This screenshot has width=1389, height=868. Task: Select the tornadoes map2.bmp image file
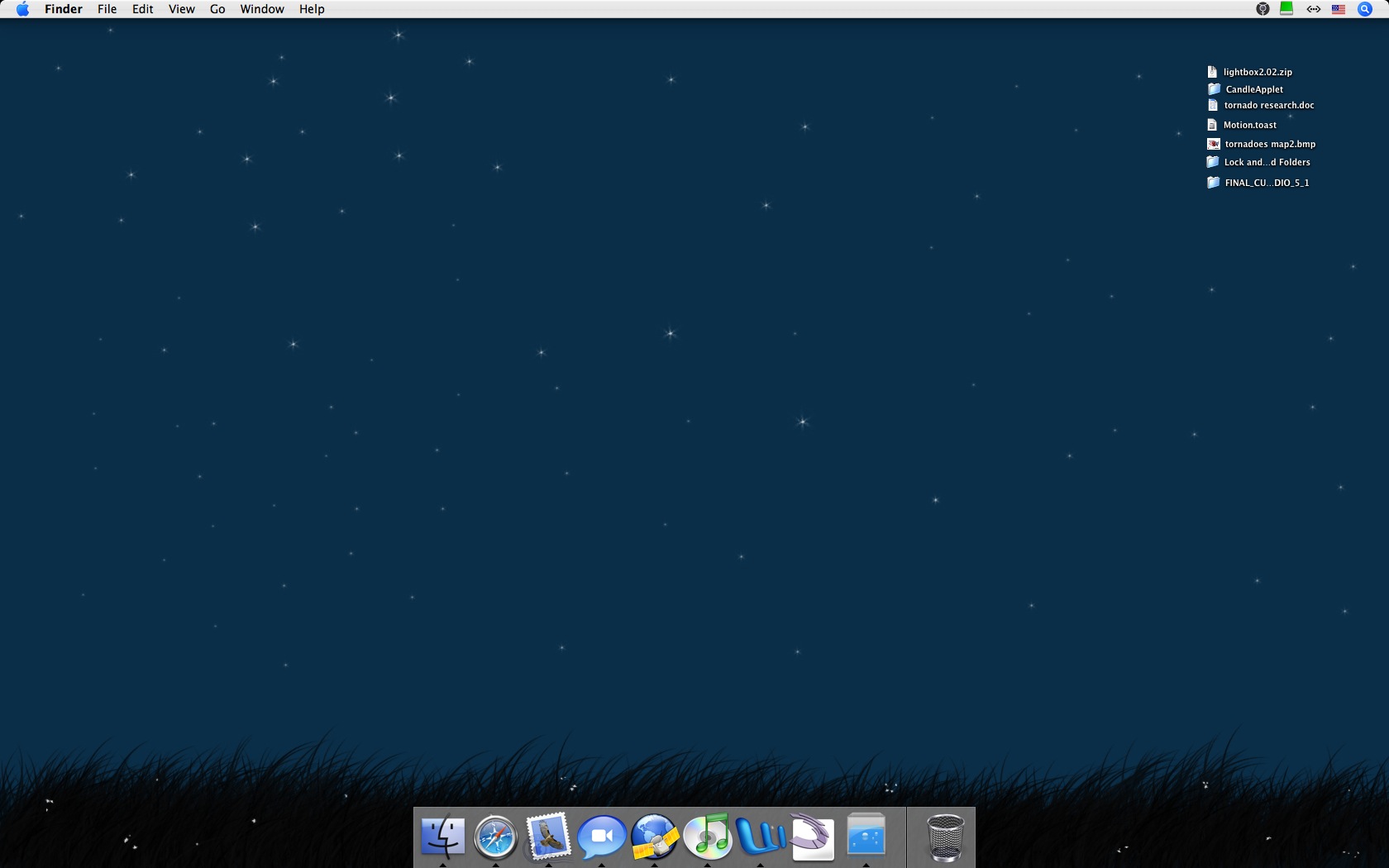click(x=1262, y=144)
